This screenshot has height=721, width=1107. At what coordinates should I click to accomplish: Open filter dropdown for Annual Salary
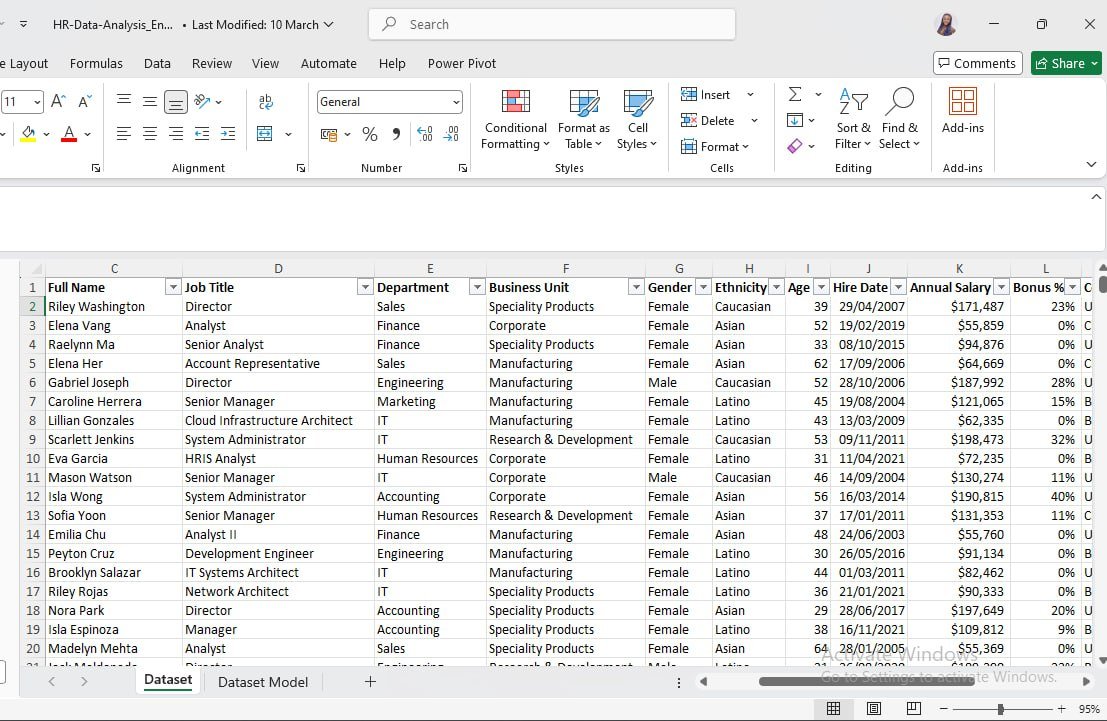click(x=1001, y=287)
